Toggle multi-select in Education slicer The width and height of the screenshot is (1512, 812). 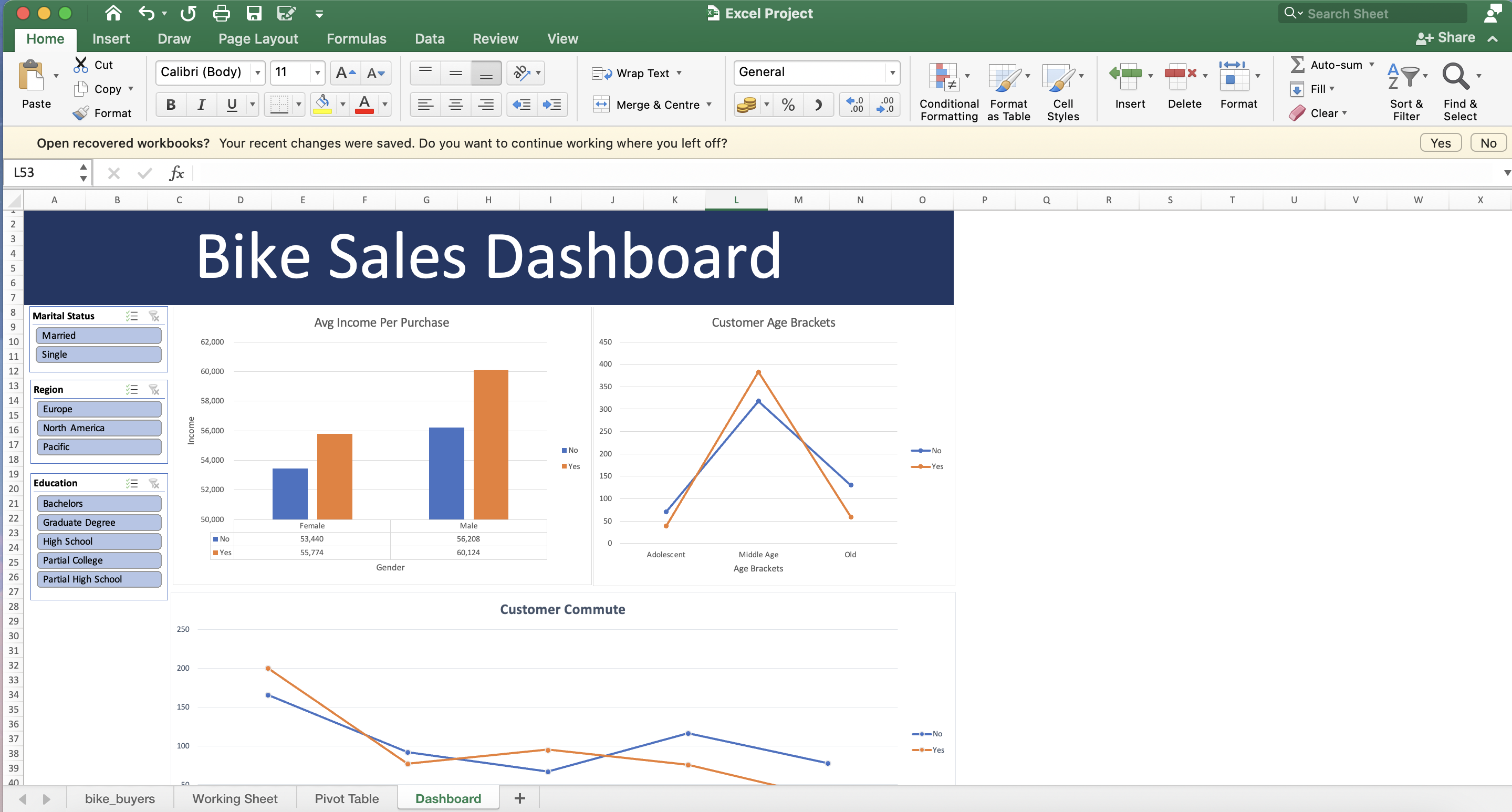tap(131, 483)
